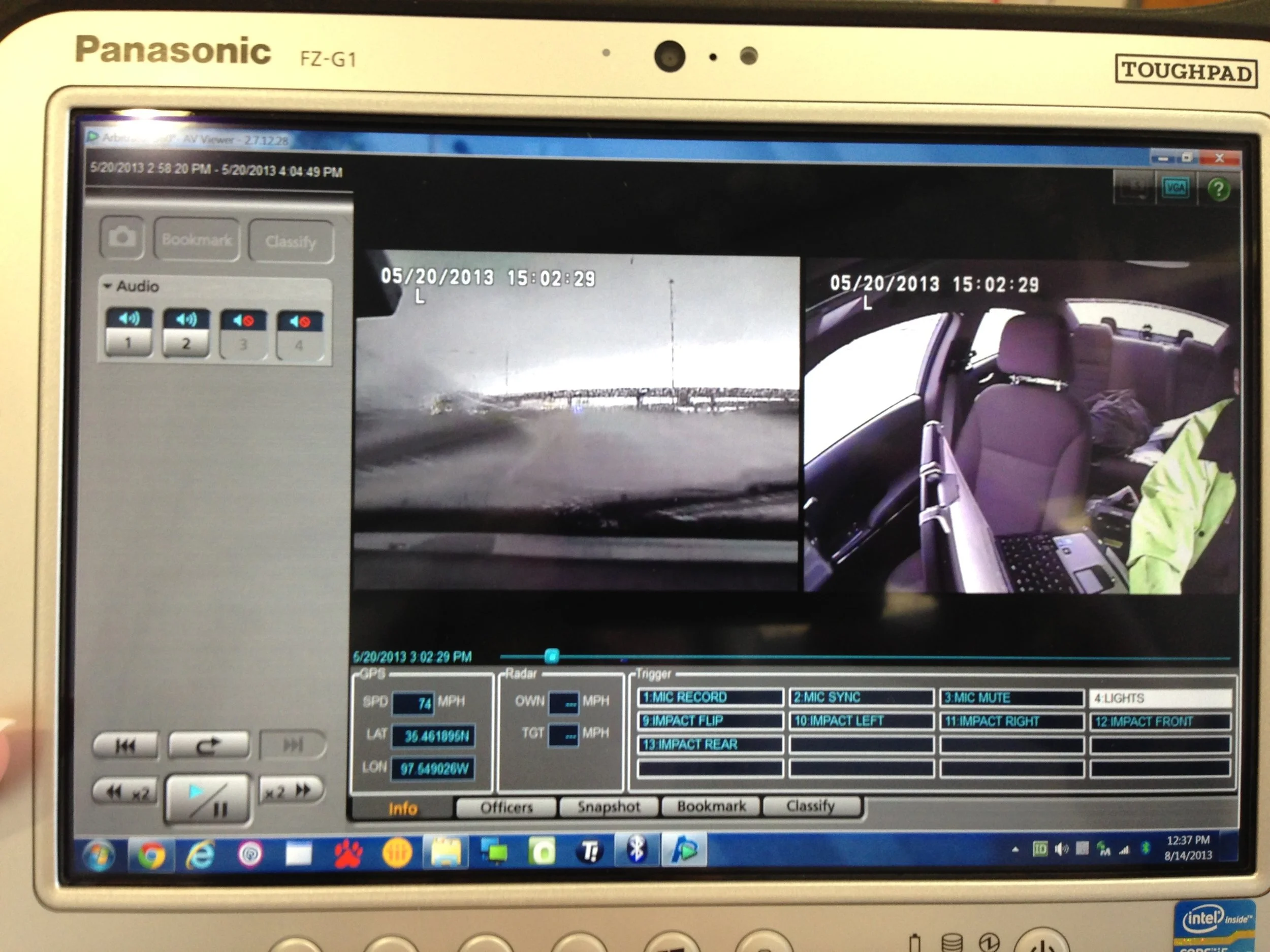Click the Classify button in the left panel
Screen dimensions: 1270x952
click(x=291, y=242)
